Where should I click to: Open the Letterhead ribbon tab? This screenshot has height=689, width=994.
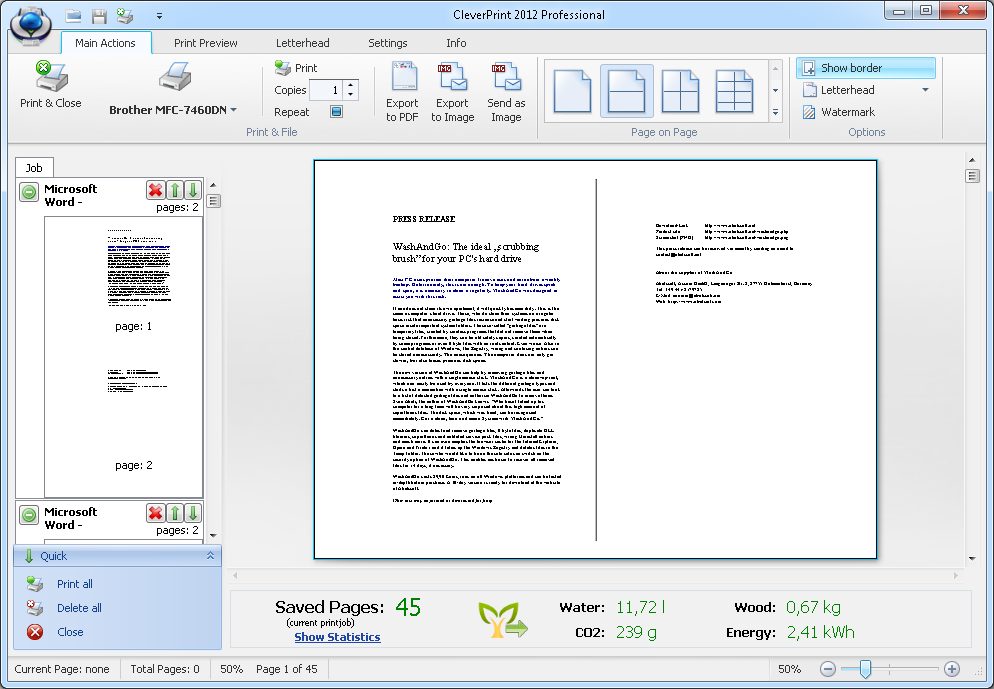302,43
